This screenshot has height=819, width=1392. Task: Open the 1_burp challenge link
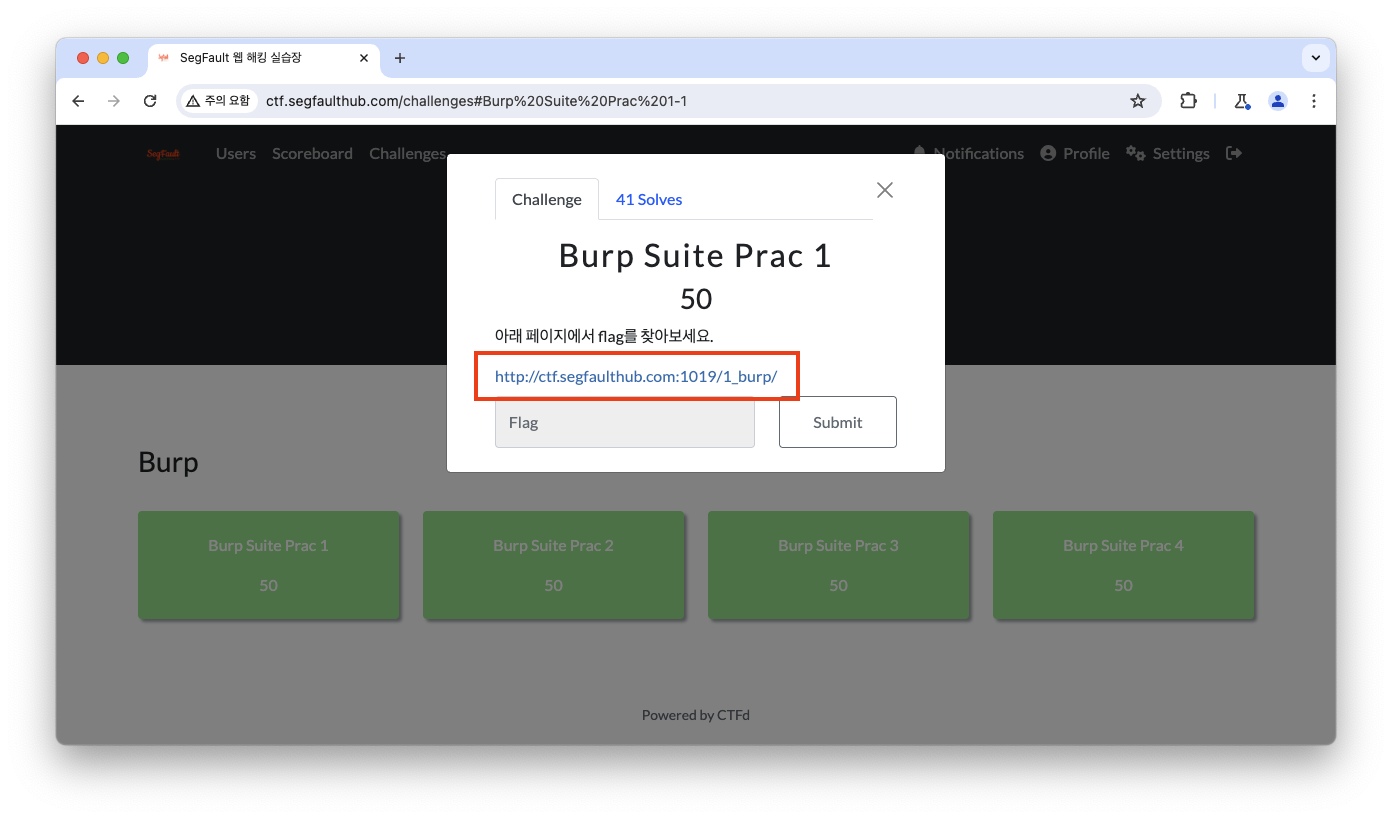coord(636,377)
